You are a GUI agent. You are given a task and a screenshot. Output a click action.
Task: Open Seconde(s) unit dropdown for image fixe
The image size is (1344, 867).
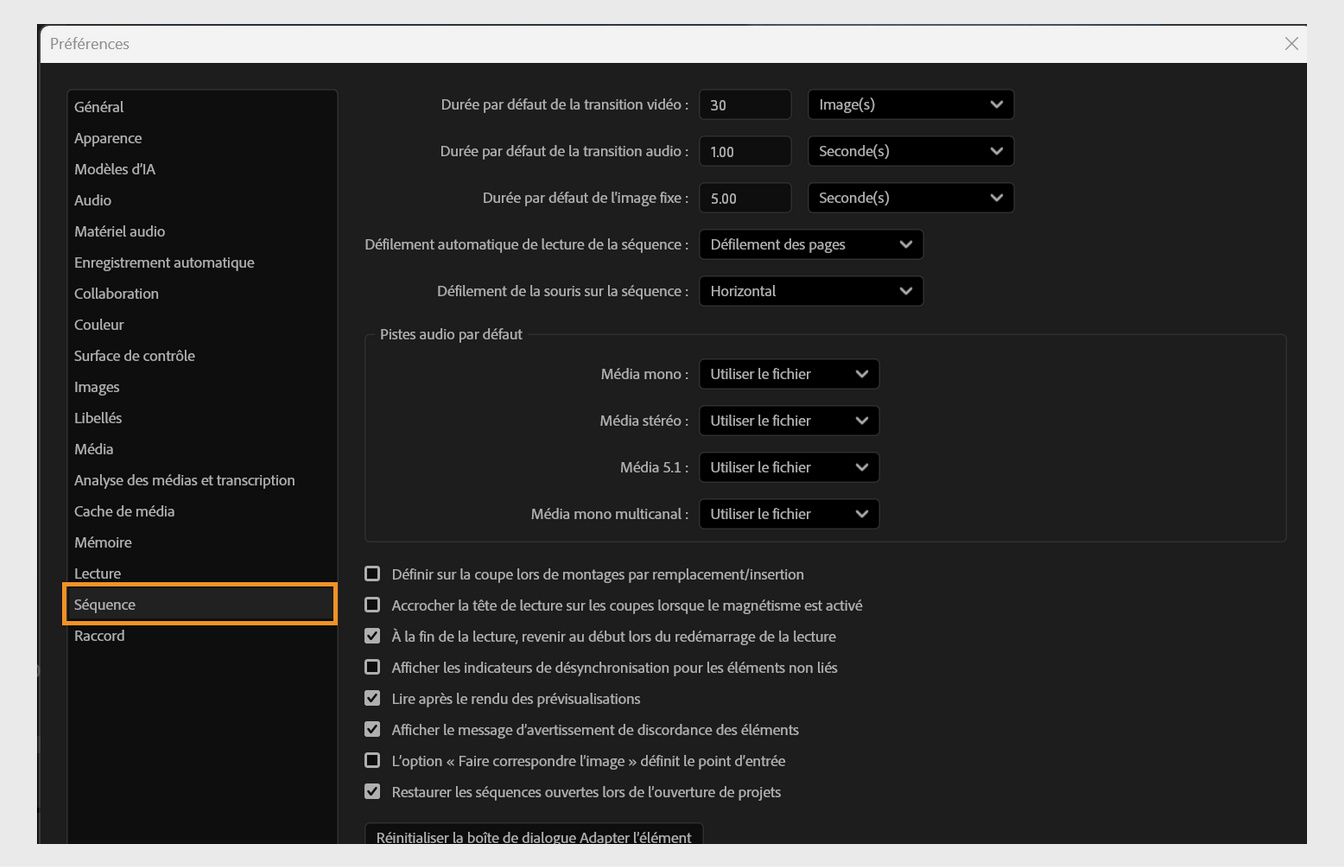point(910,198)
